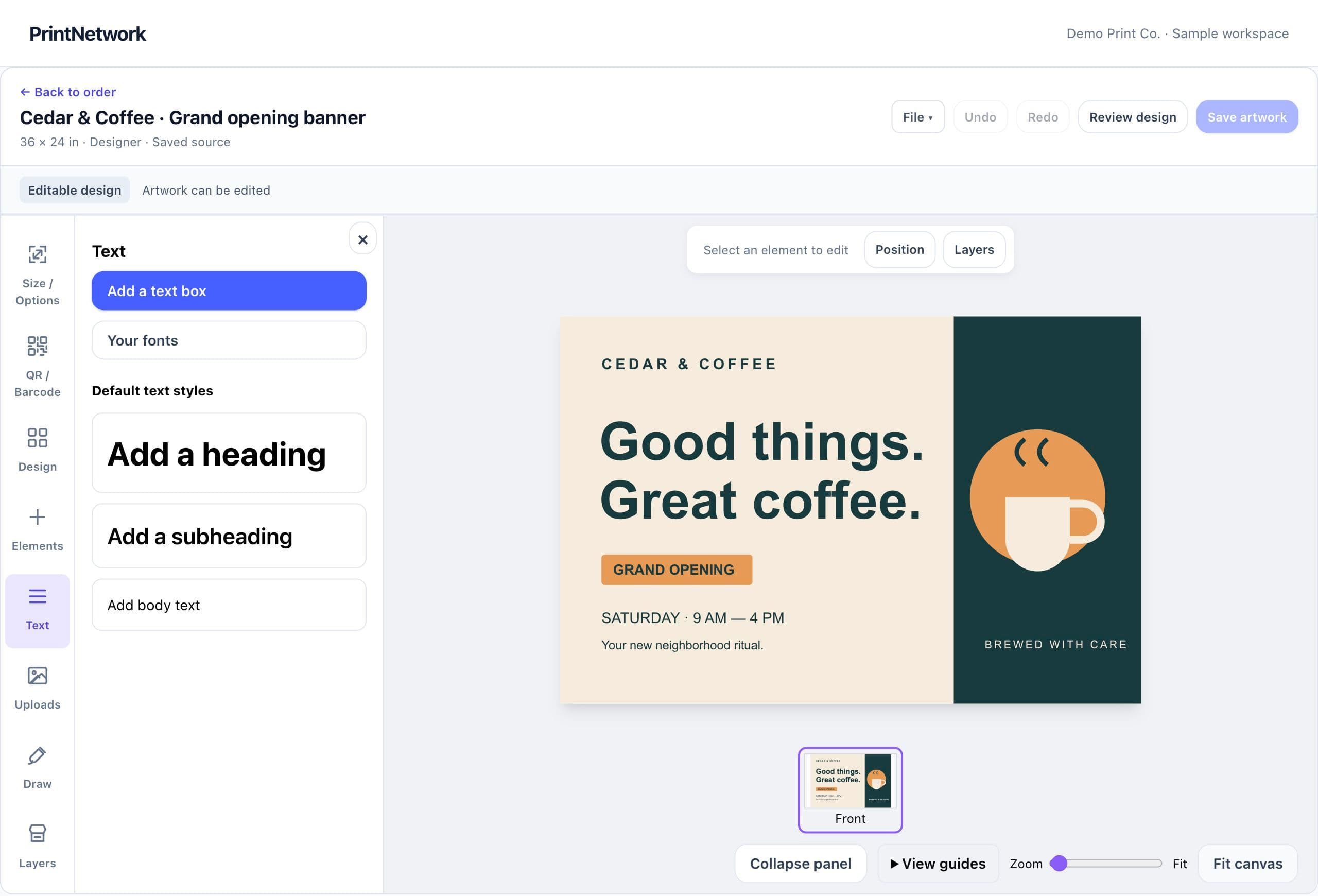Click the PrintNetwork logo

pos(88,33)
